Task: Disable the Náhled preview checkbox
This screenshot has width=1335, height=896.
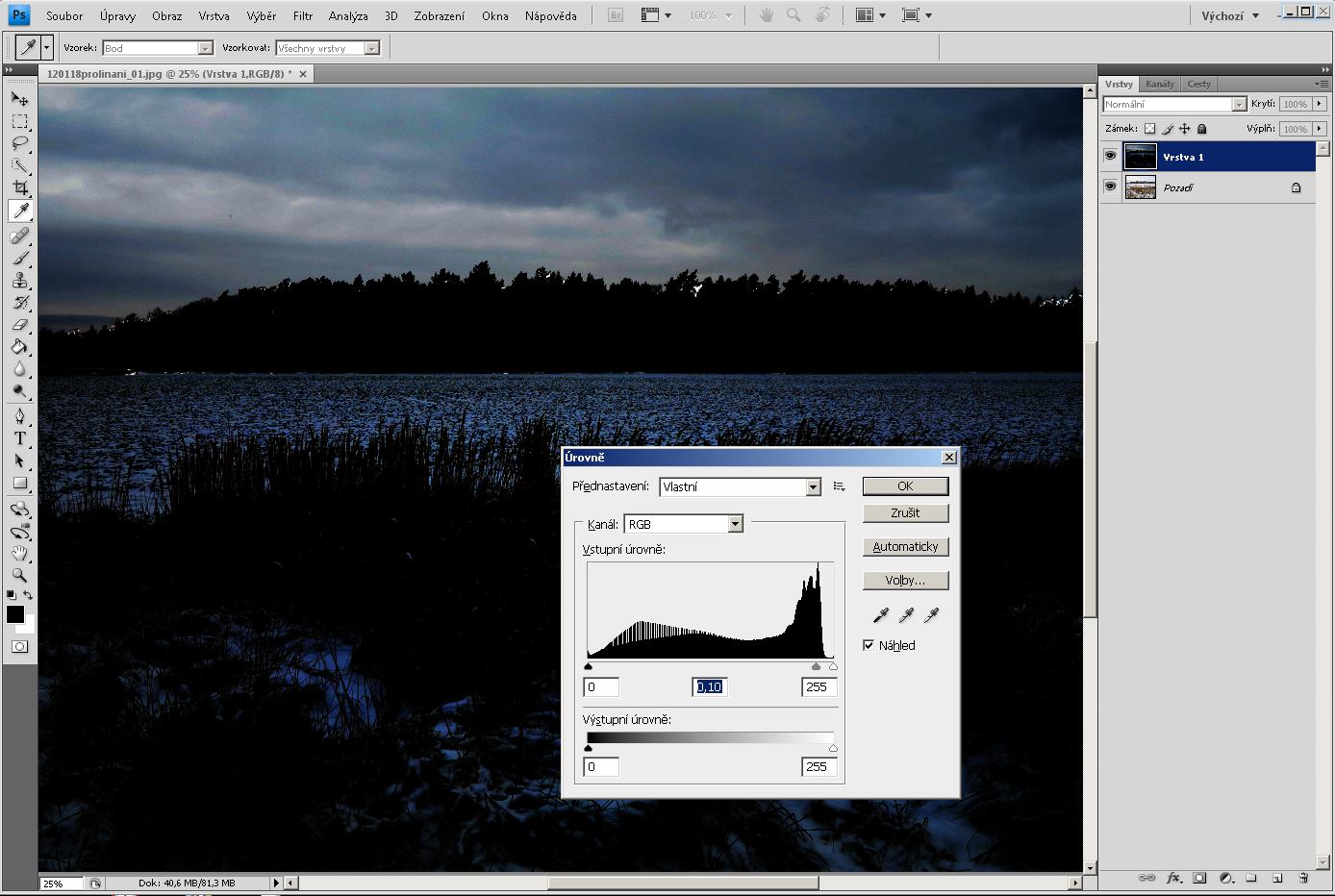Action: click(x=869, y=645)
